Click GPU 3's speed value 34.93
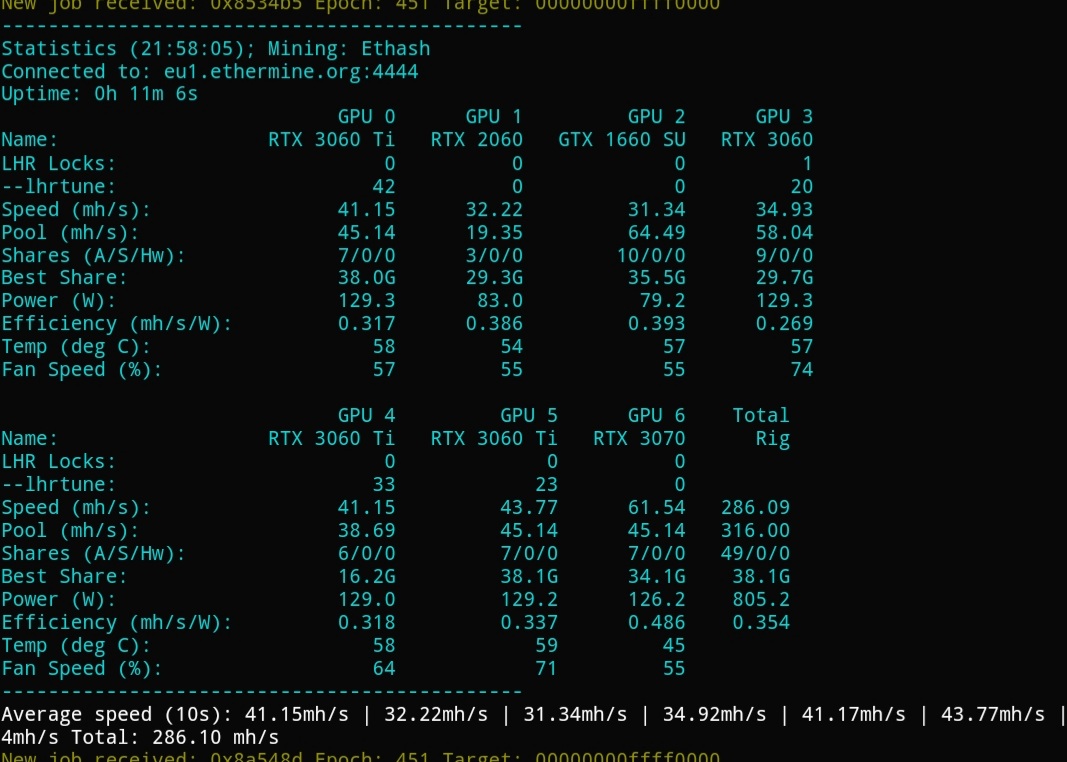The width and height of the screenshot is (1067, 762). click(x=784, y=210)
